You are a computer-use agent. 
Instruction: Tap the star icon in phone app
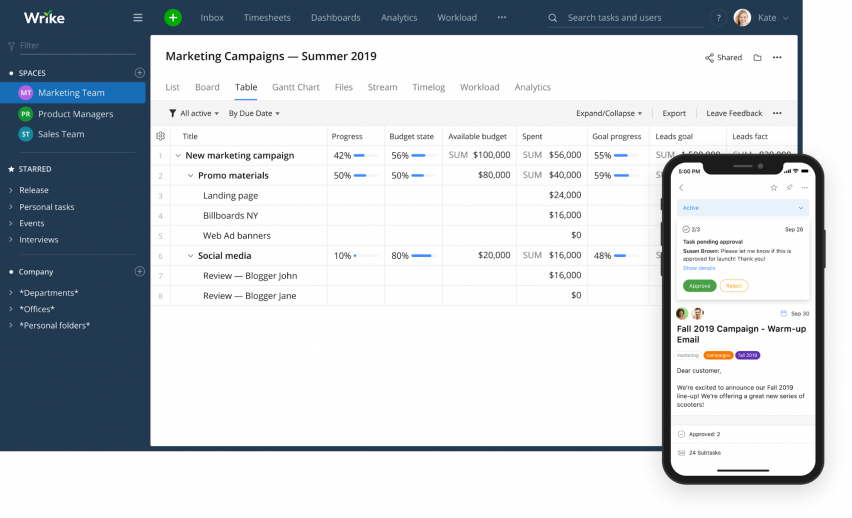[774, 188]
